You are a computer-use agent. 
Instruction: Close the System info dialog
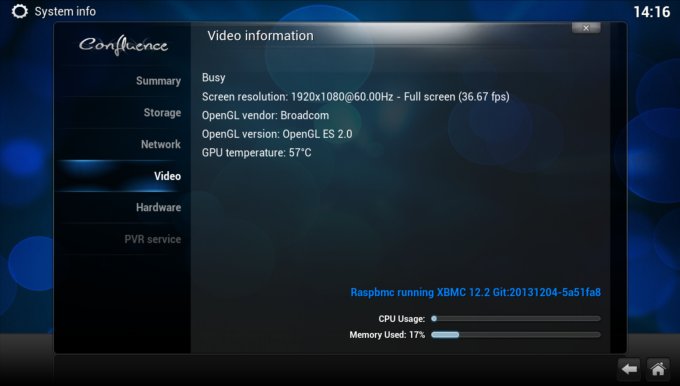point(586,28)
